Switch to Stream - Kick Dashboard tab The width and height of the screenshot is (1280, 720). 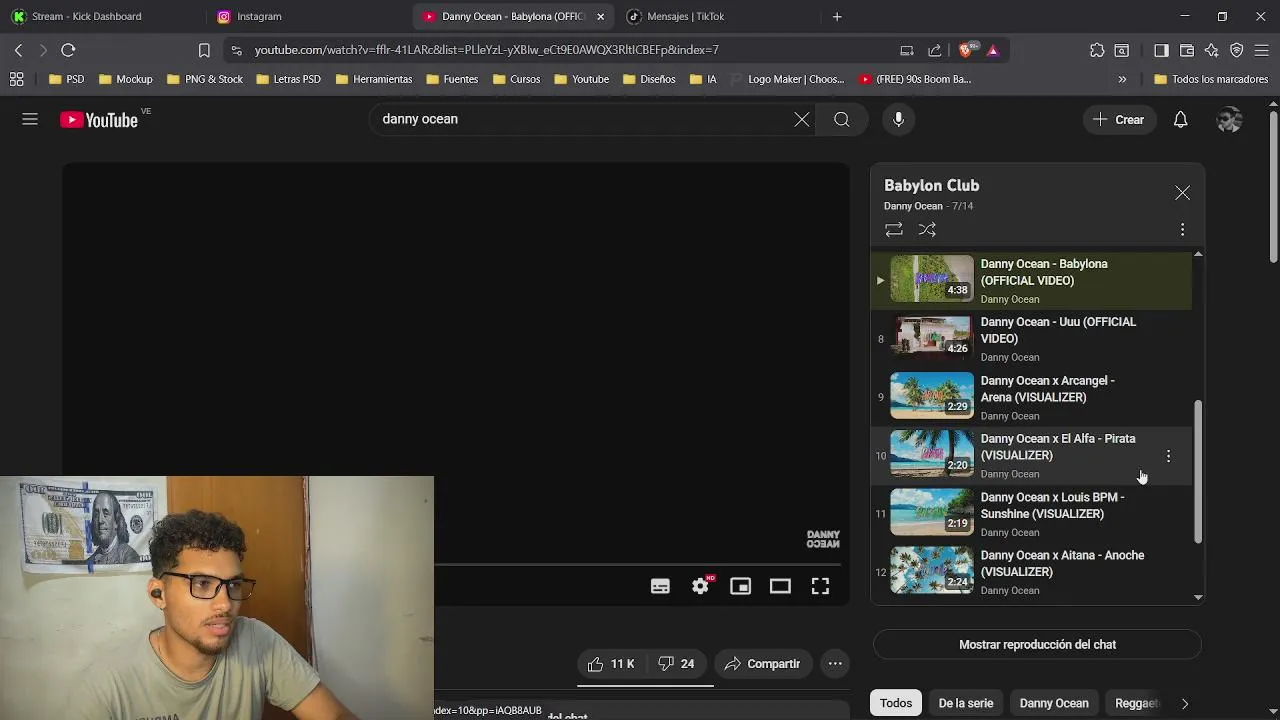coord(86,16)
